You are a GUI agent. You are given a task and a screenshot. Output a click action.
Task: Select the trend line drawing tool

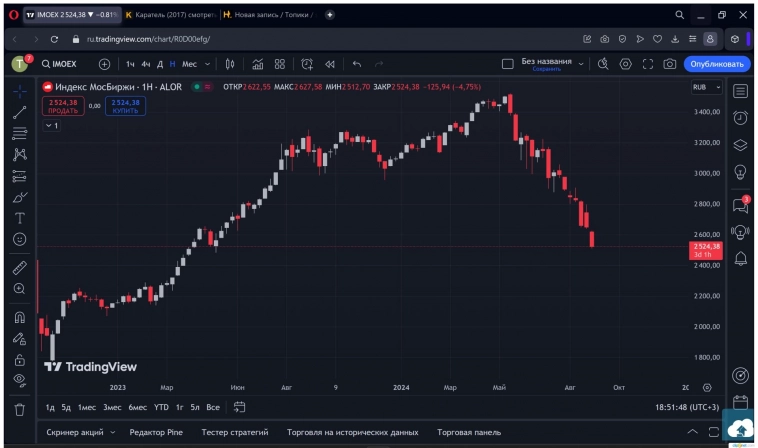20,112
